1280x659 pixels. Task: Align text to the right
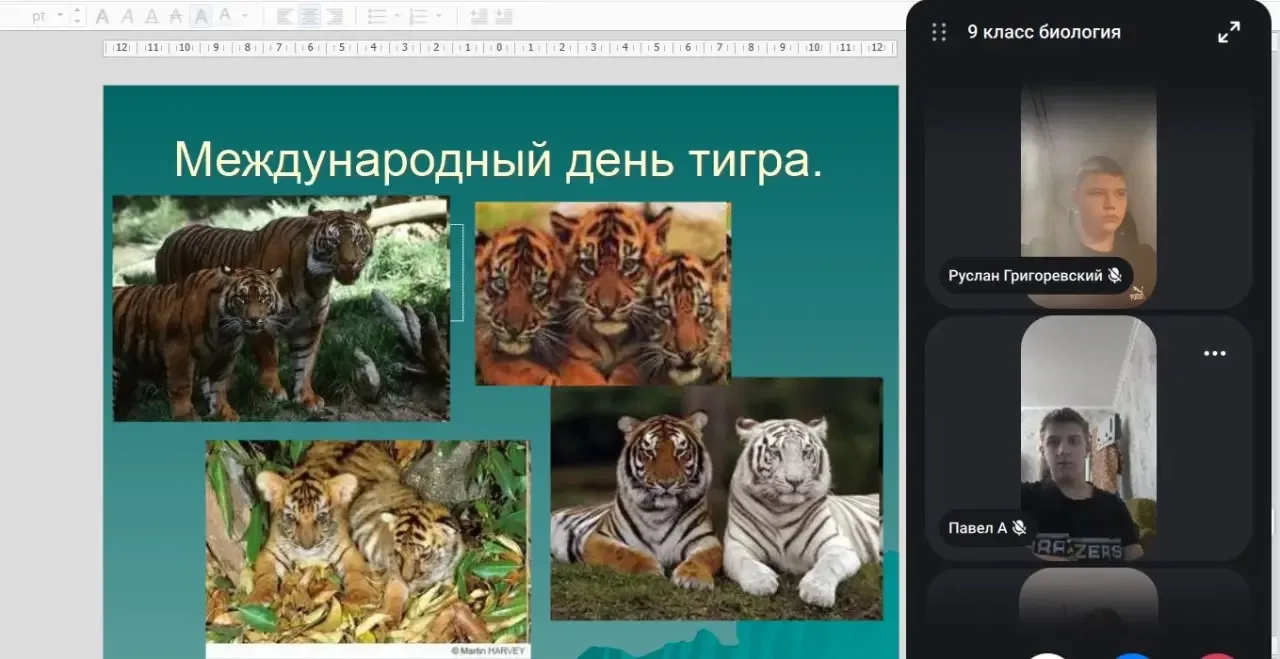(334, 16)
